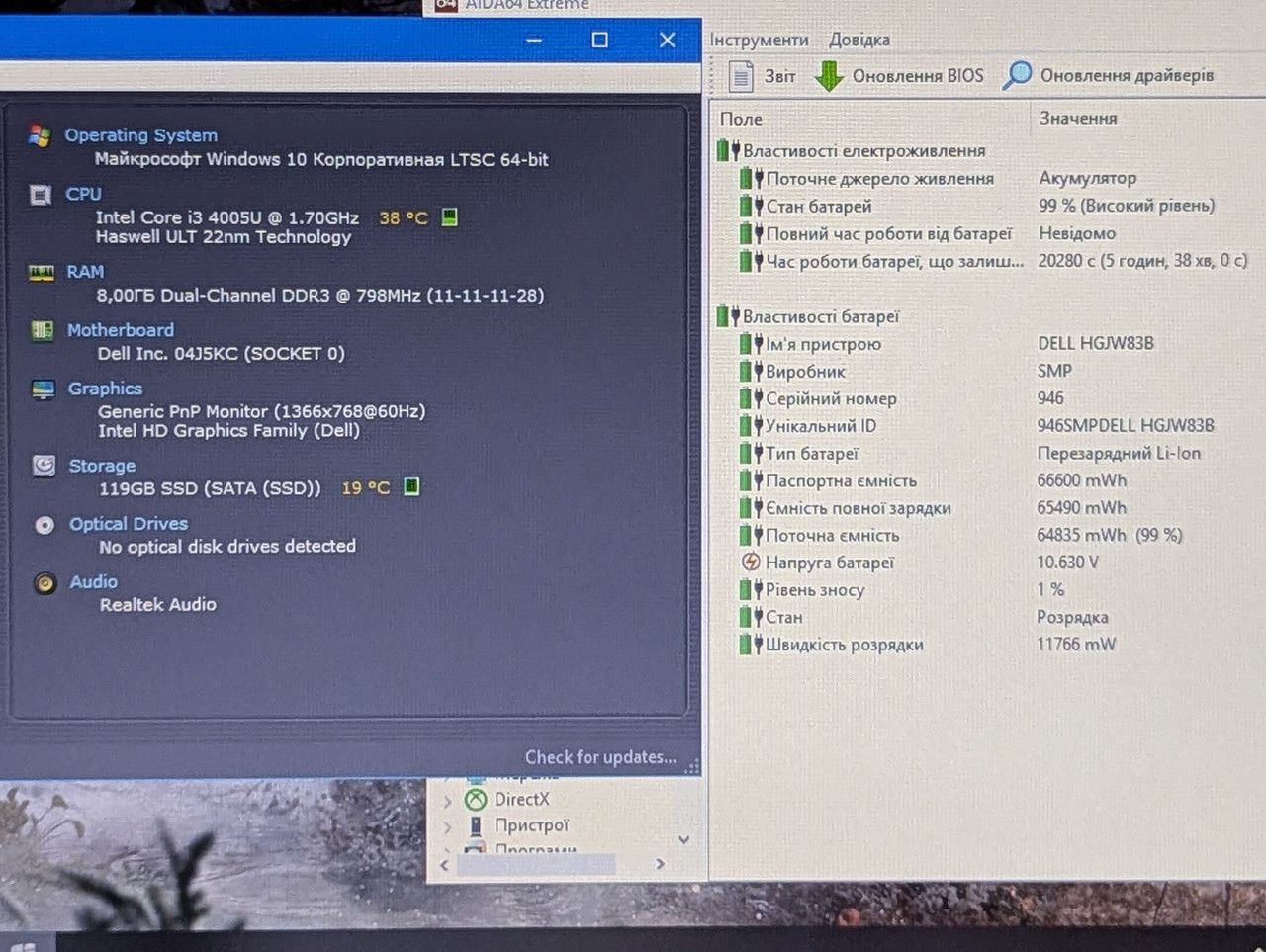
Task: Click the Audio speaker icon in Speccy
Action: (45, 583)
